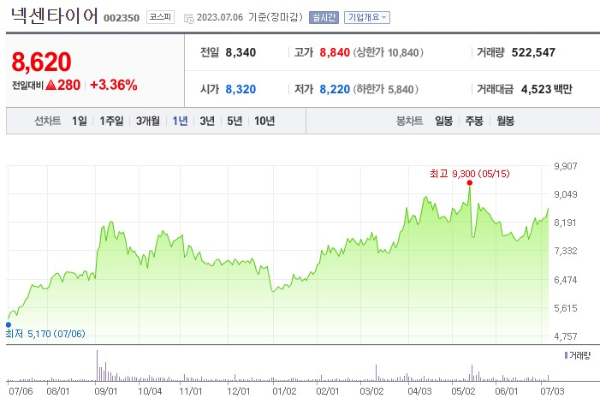Select the 3년 line chart period
The height and width of the screenshot is (412, 600).
(x=207, y=121)
